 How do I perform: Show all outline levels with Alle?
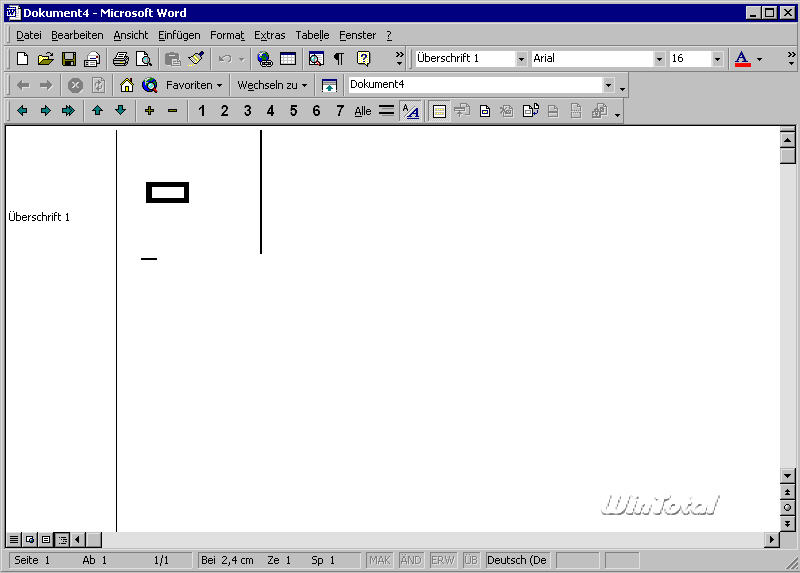click(x=363, y=111)
